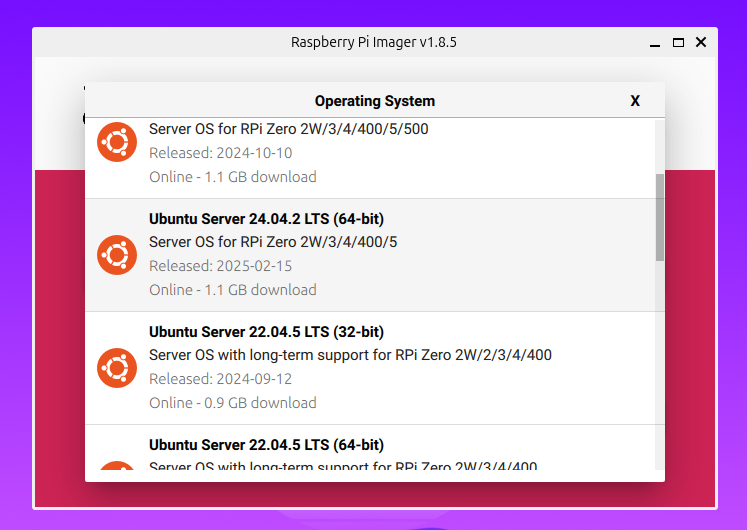
Task: Maximize the Raspberry Pi Imager window
Action: pos(678,42)
